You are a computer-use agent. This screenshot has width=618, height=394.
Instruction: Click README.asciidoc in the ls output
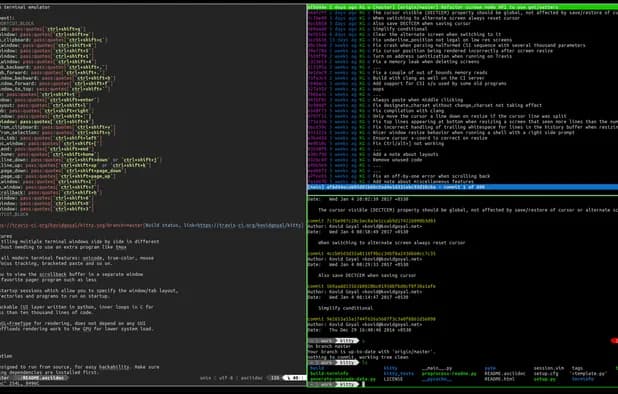coord(504,374)
